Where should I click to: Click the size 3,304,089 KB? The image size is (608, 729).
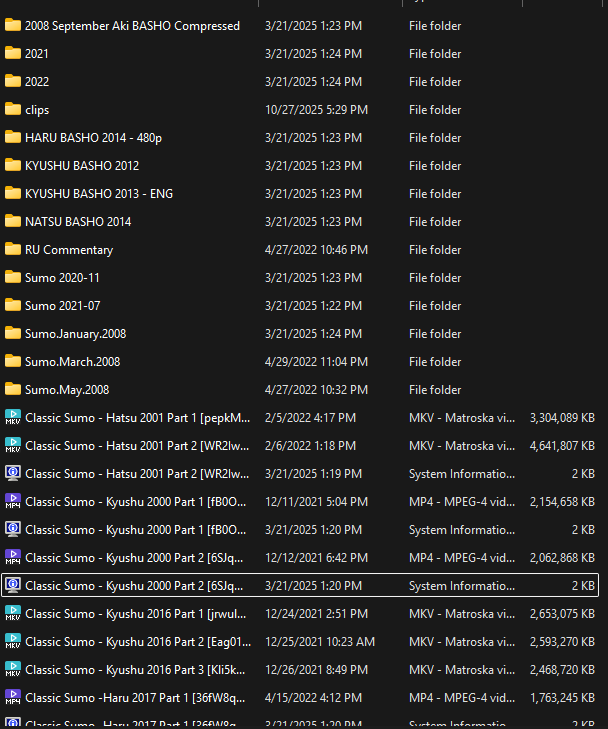[562, 418]
